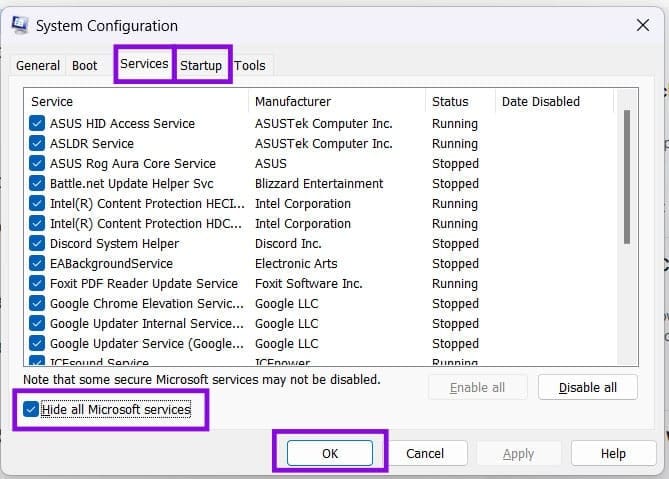Screen dimensions: 669x479
Task: Click 'Foxit Software Inc.' manufacturer cell
Action: [309, 284]
